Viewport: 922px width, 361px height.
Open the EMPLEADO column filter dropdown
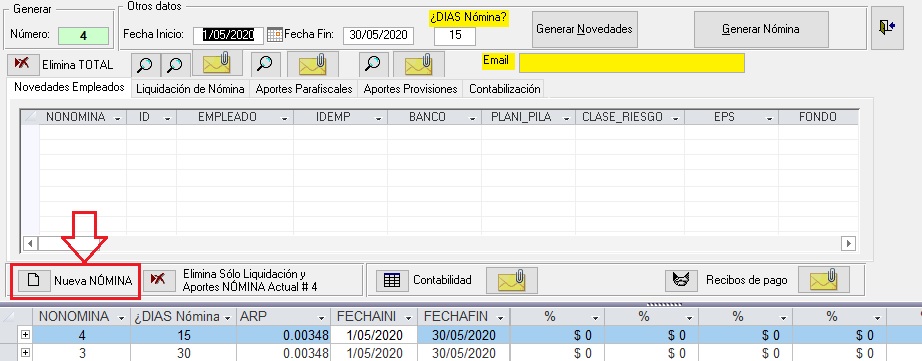pos(285,118)
